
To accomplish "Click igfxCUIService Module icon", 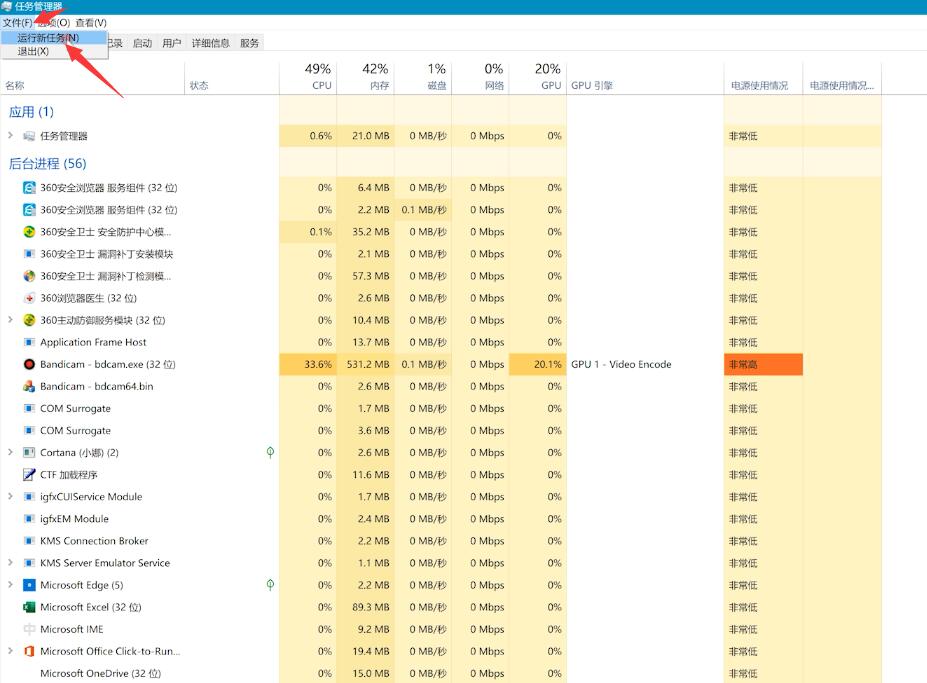I will (29, 497).
